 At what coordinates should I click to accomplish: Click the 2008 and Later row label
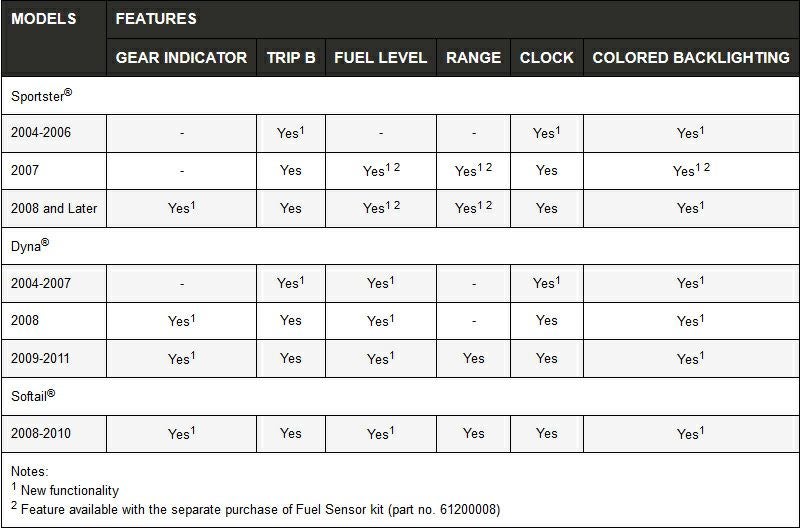(x=54, y=208)
